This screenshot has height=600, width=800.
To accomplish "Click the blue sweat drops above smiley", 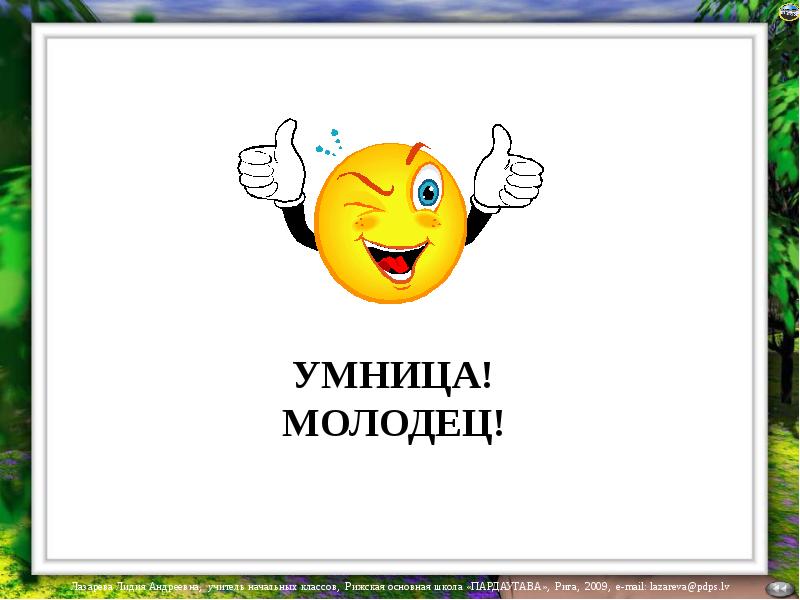I will click(328, 142).
